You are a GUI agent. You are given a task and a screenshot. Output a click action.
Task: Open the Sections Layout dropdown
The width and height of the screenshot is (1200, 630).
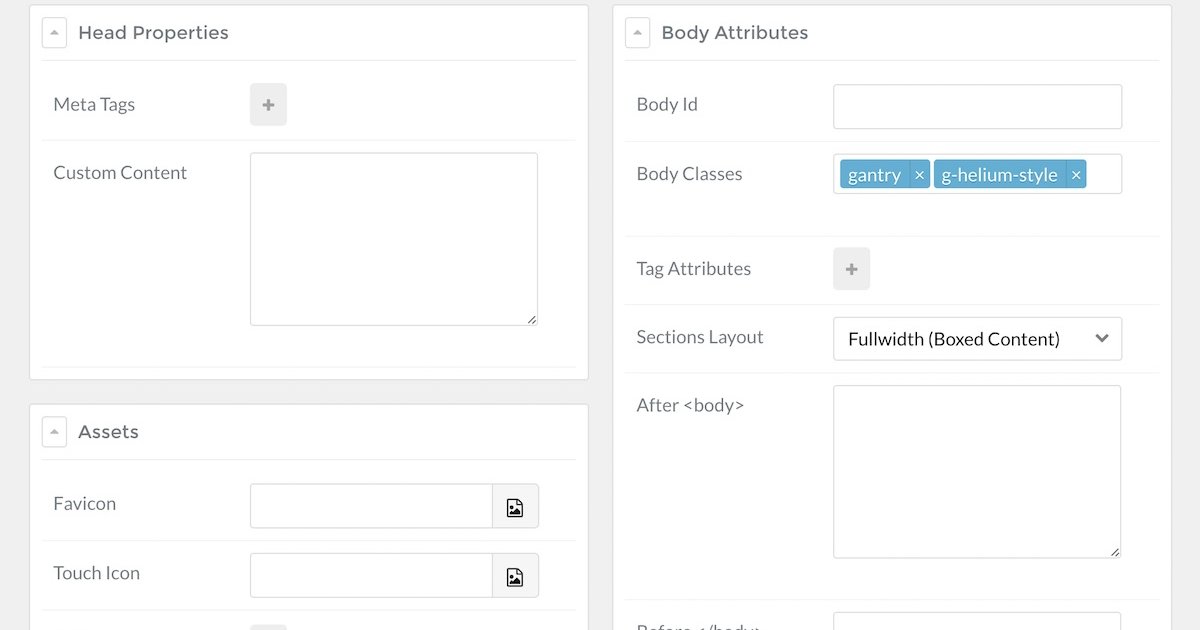pyautogui.click(x=977, y=339)
